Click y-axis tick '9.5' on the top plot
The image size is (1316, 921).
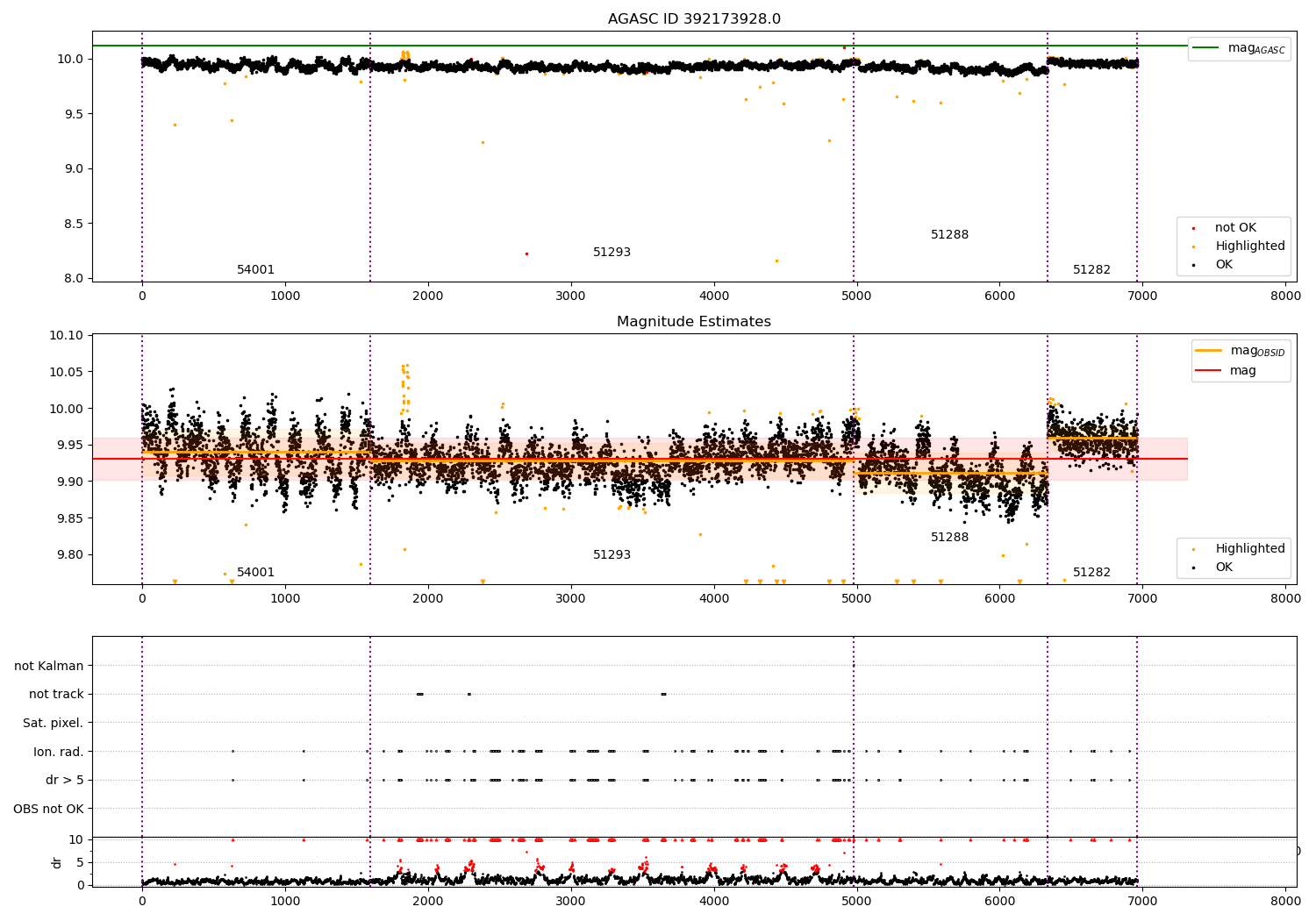pos(72,114)
